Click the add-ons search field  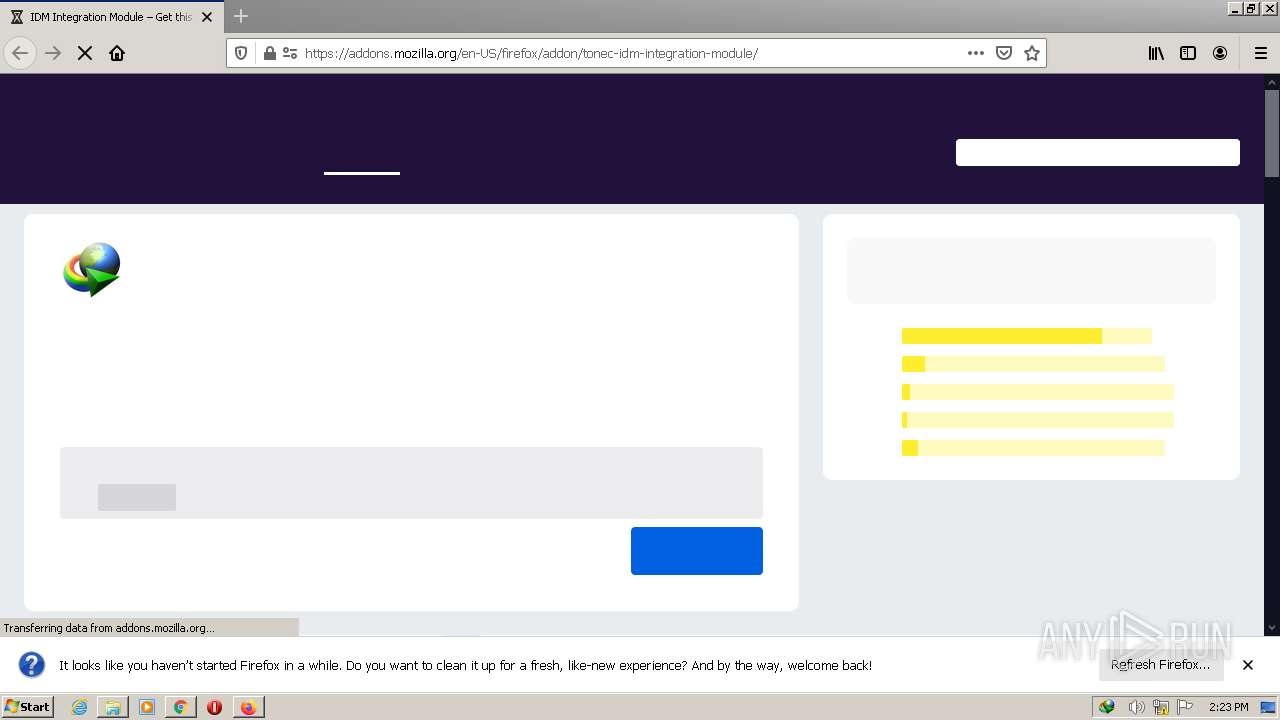pos(1098,152)
